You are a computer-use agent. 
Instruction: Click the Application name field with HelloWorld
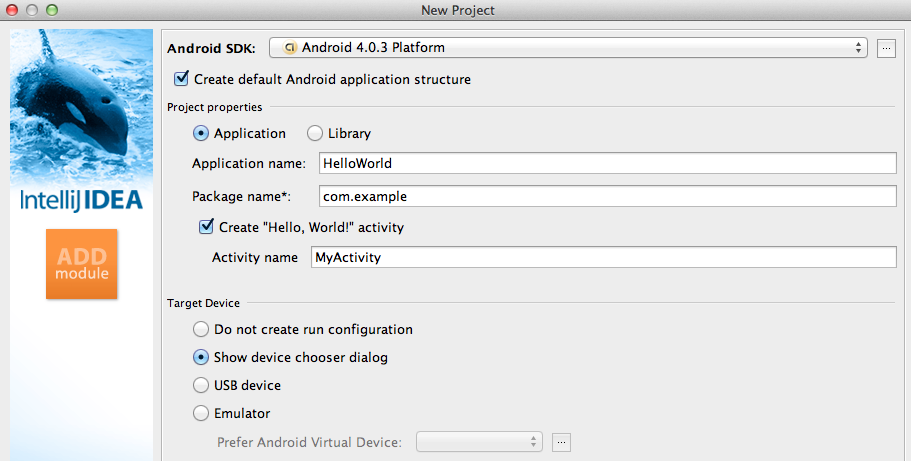(x=606, y=164)
